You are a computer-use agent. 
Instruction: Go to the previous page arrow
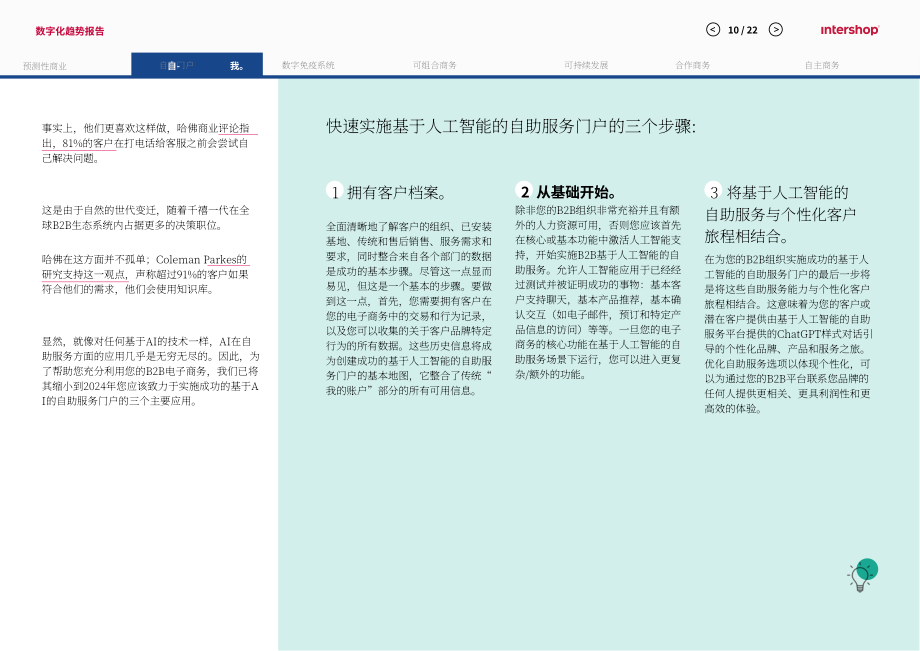713,29
